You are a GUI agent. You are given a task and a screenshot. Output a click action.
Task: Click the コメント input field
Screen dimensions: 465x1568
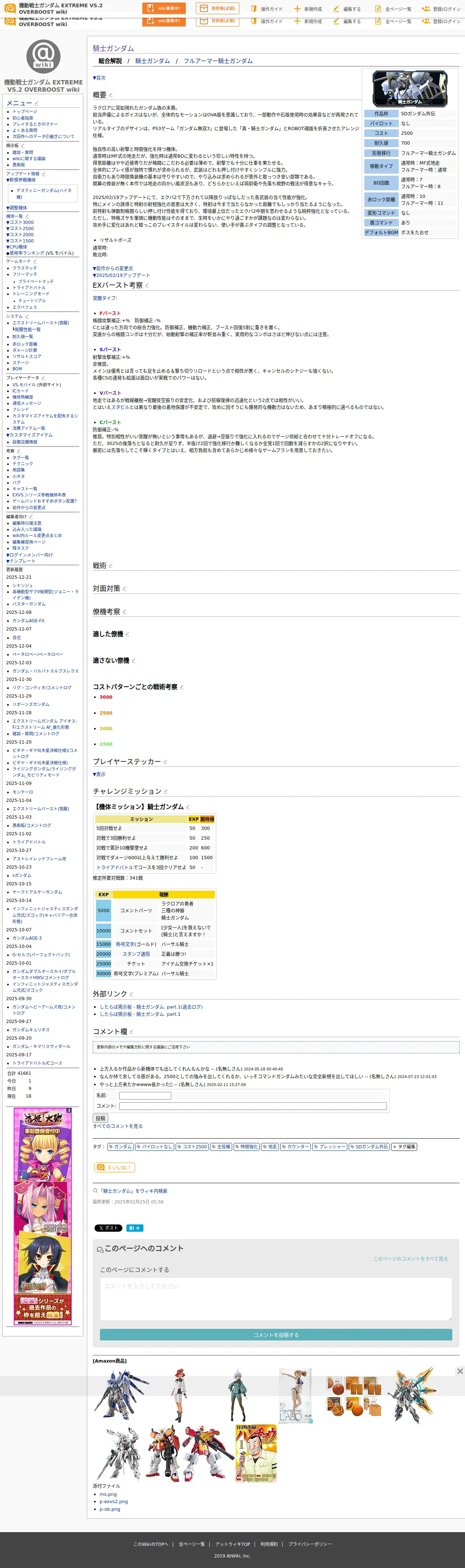pos(252,1106)
